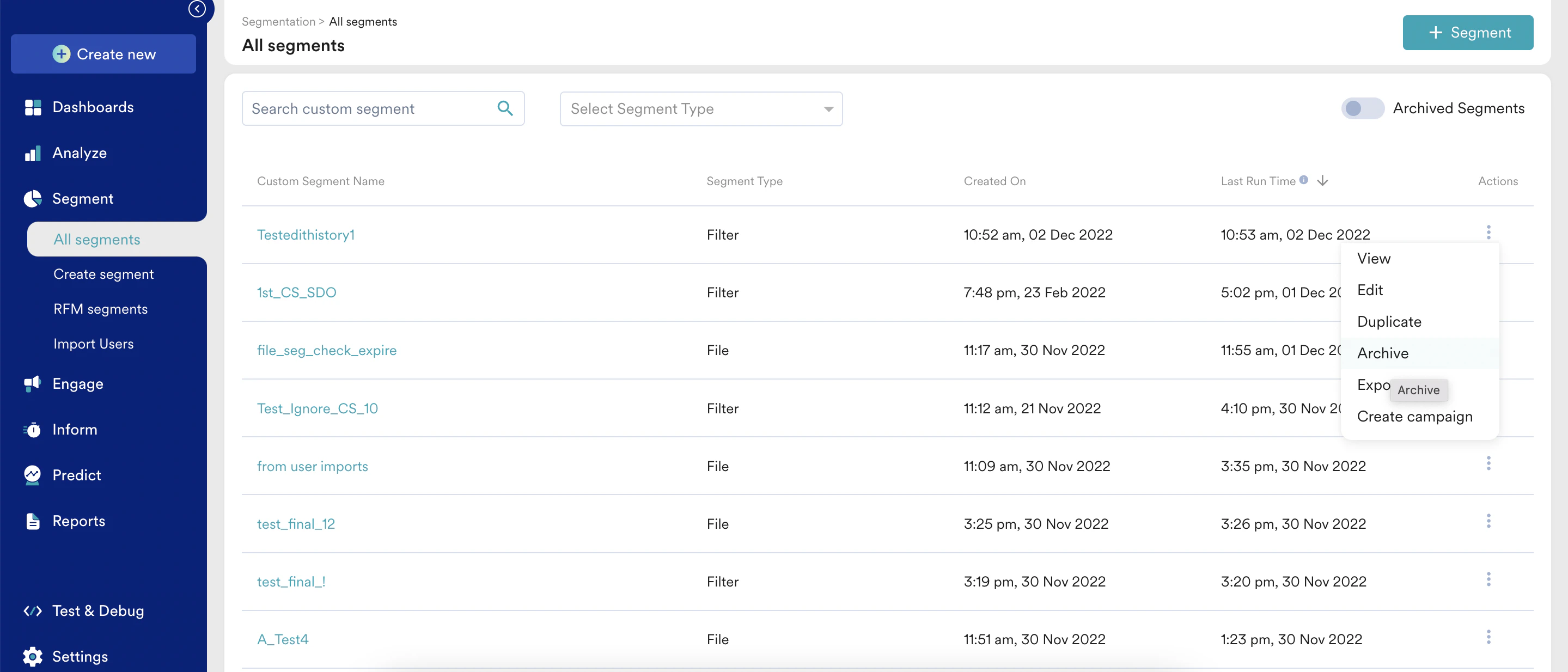Choose Create campaign in the menu
This screenshot has height=672, width=1568.
[1414, 417]
